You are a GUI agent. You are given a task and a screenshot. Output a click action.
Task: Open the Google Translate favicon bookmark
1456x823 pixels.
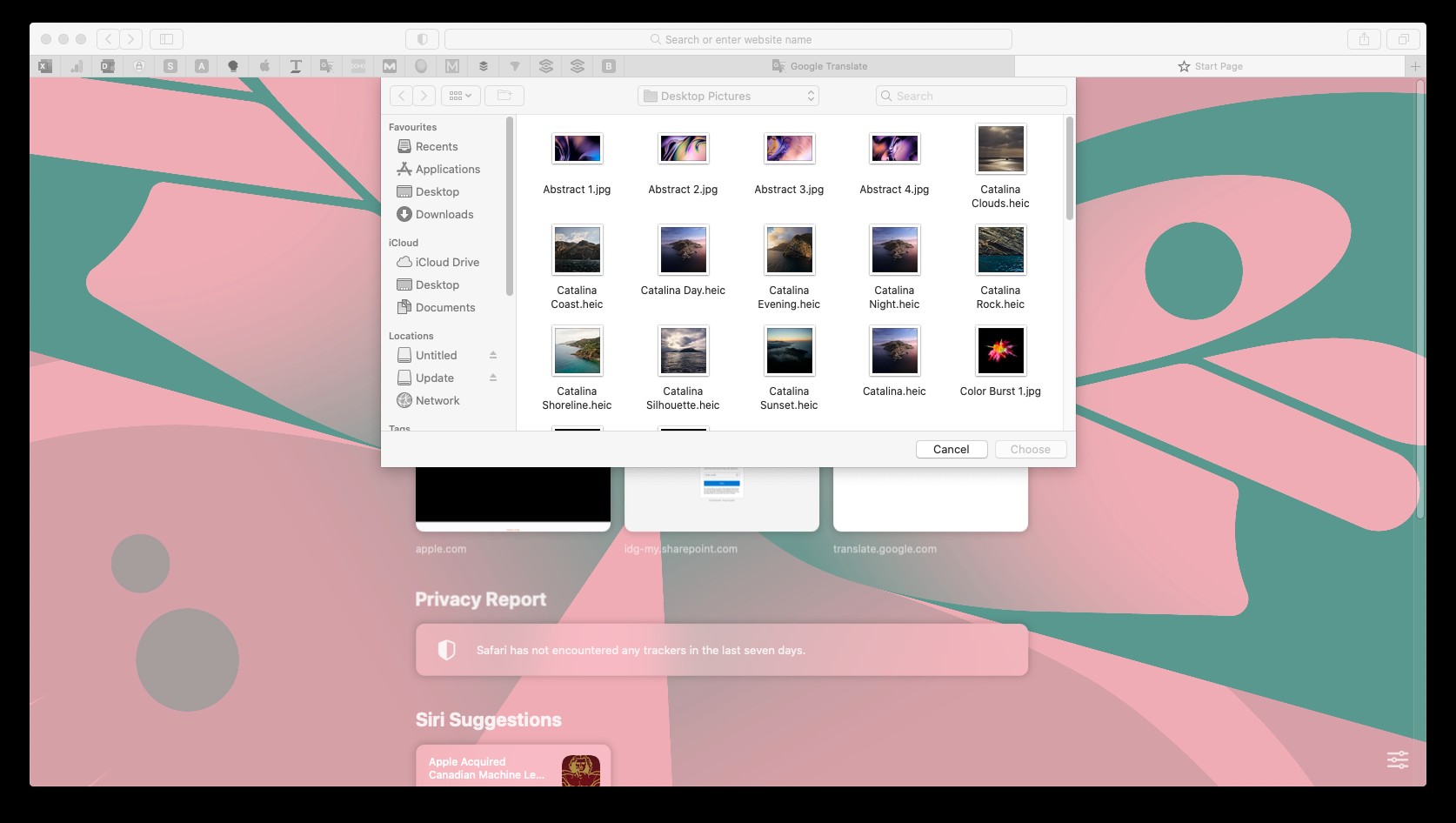coord(326,66)
